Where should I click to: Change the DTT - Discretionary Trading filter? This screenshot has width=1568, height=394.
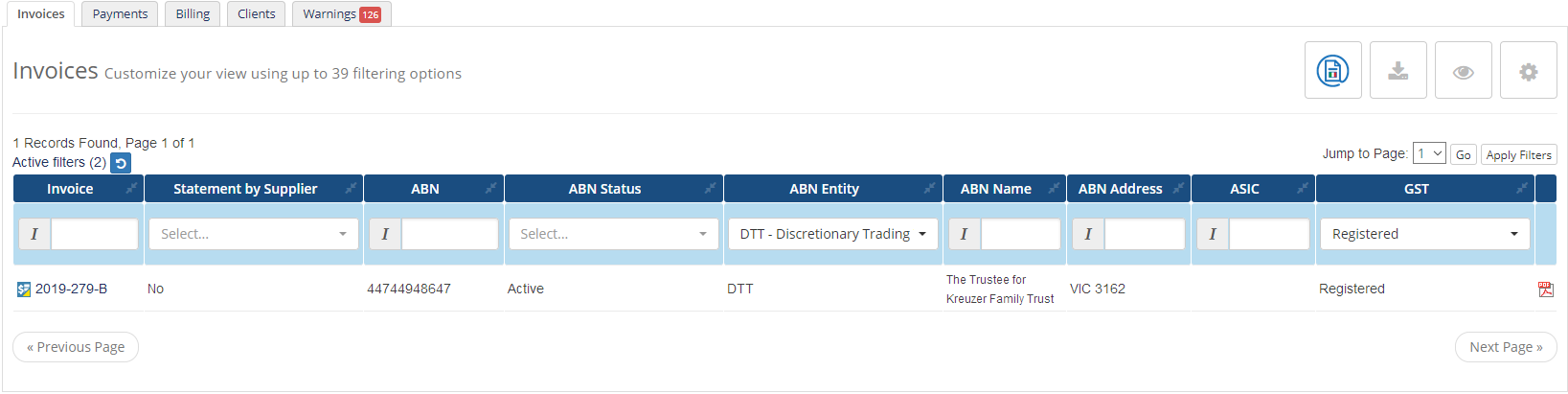[832, 234]
